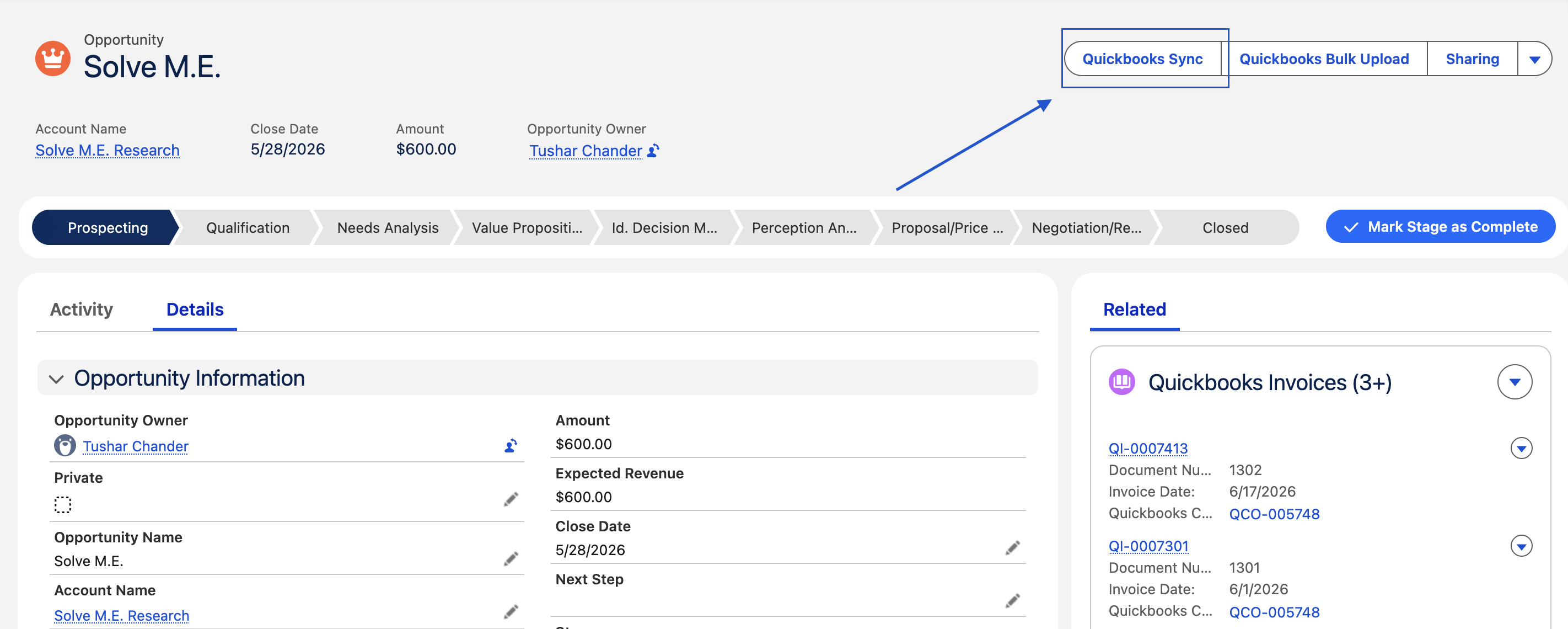Edit Close Date with pencil icon
Viewport: 1568px width, 629px height.
pyautogui.click(x=1012, y=548)
